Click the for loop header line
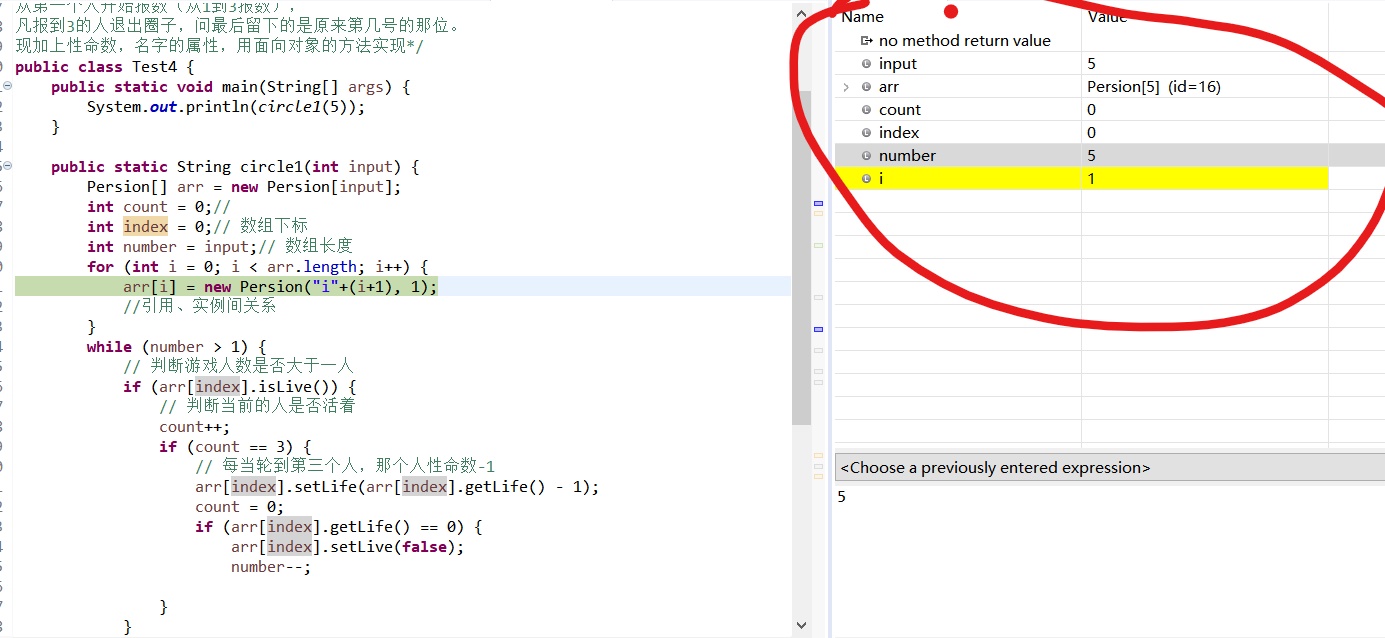Screen dimensions: 1385x638 tap(257, 267)
